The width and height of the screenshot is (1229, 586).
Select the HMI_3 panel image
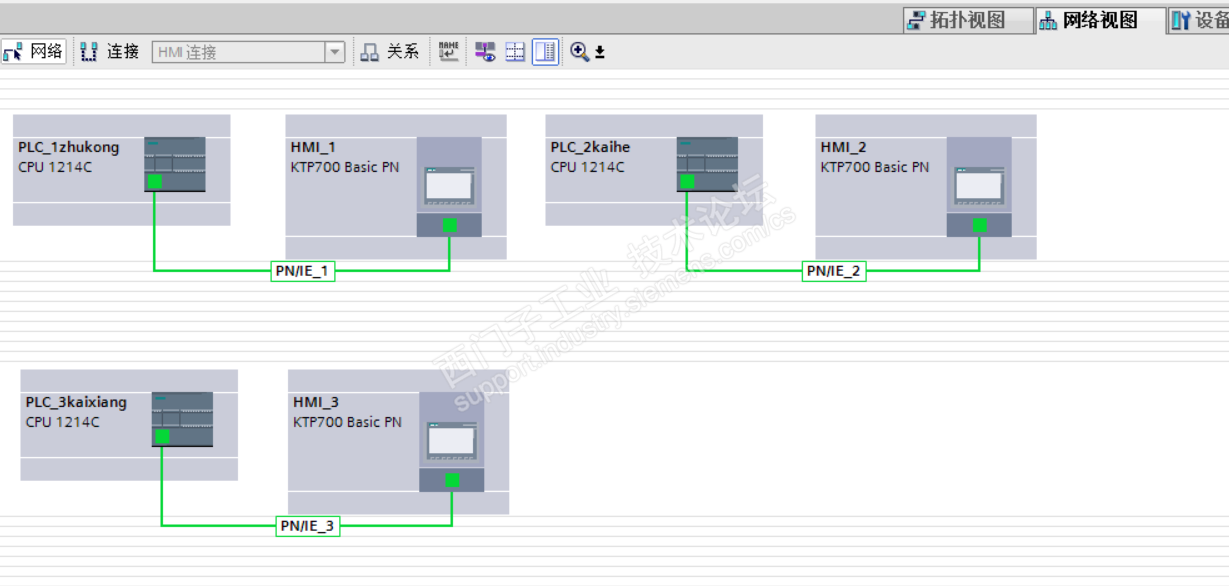point(452,442)
